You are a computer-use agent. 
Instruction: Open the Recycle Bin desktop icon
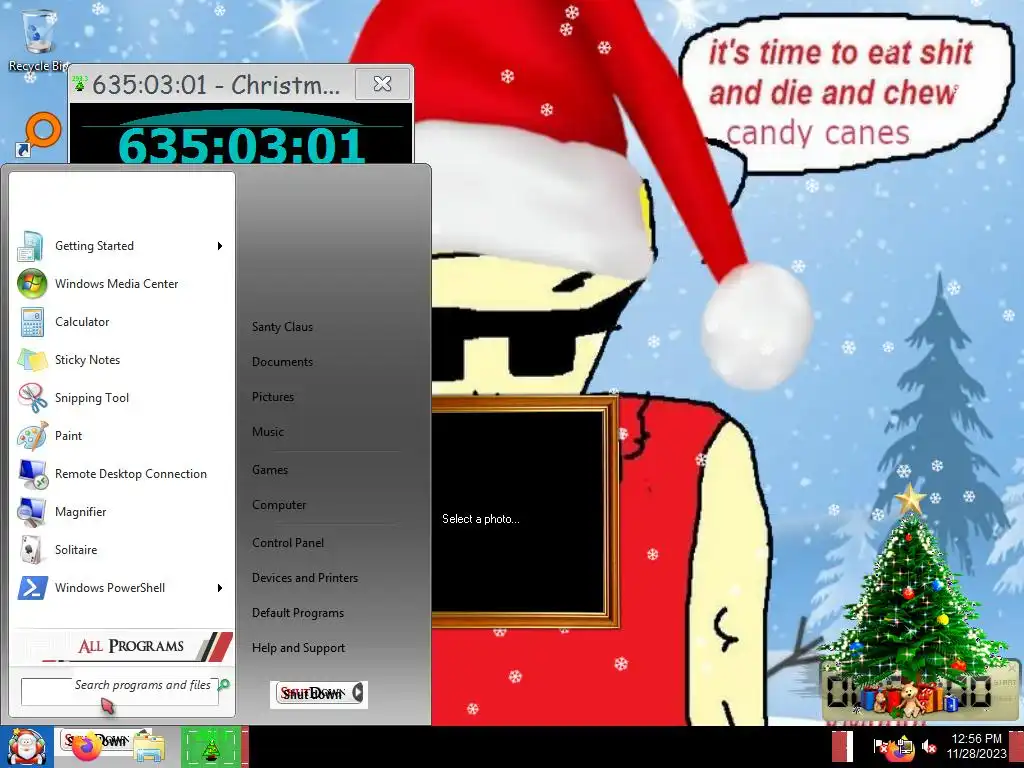pyautogui.click(x=38, y=39)
